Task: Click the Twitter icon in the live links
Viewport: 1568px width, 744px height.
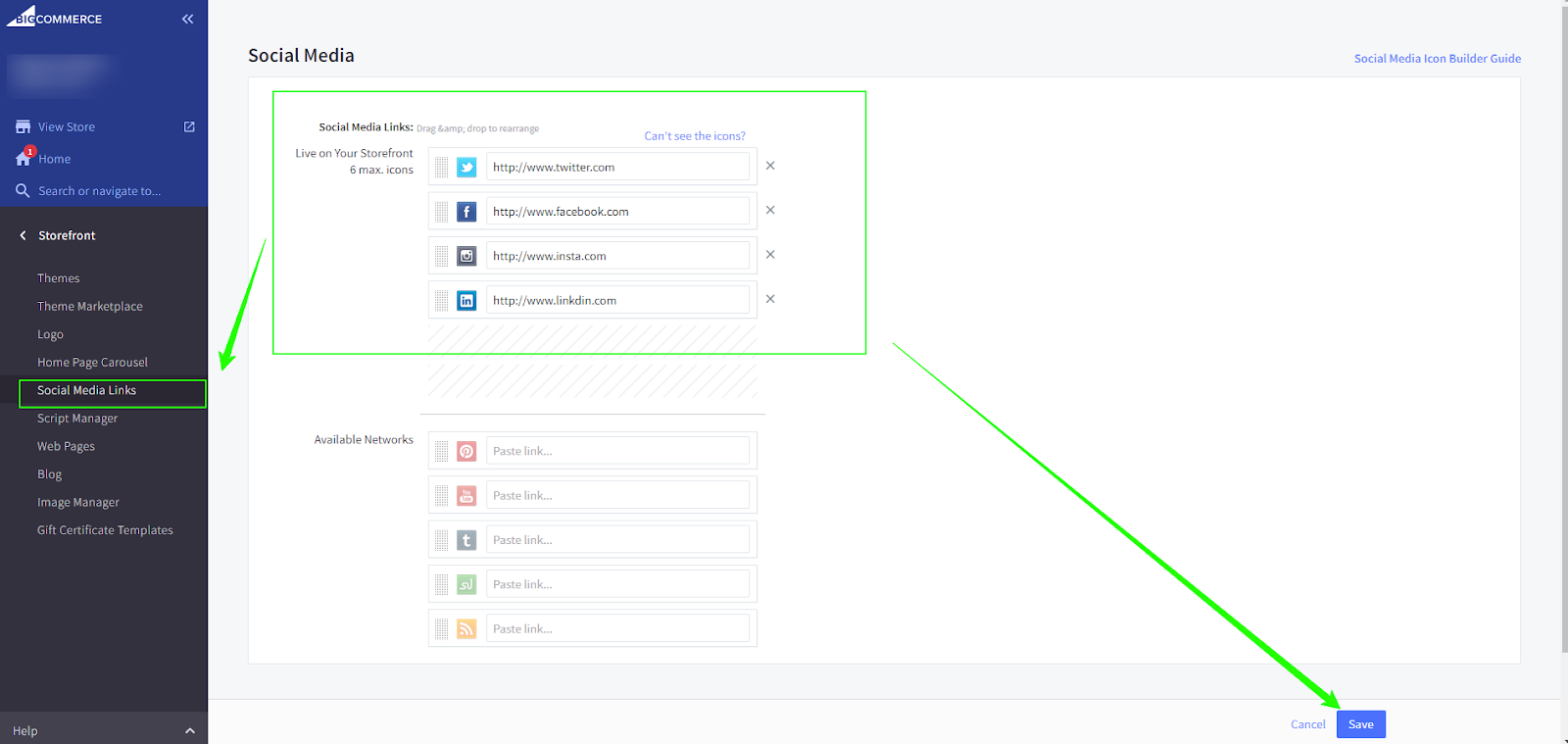Action: tap(466, 168)
